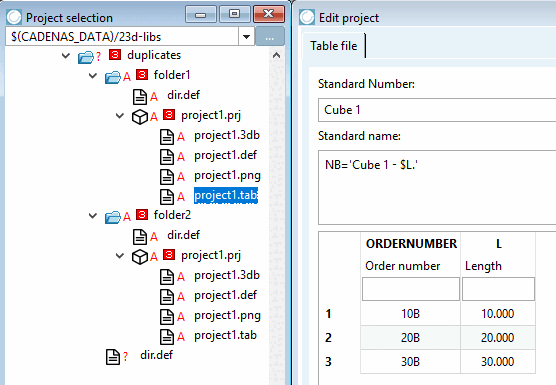Collapse the duplicates tree node
The height and width of the screenshot is (385, 556).
pos(66,55)
